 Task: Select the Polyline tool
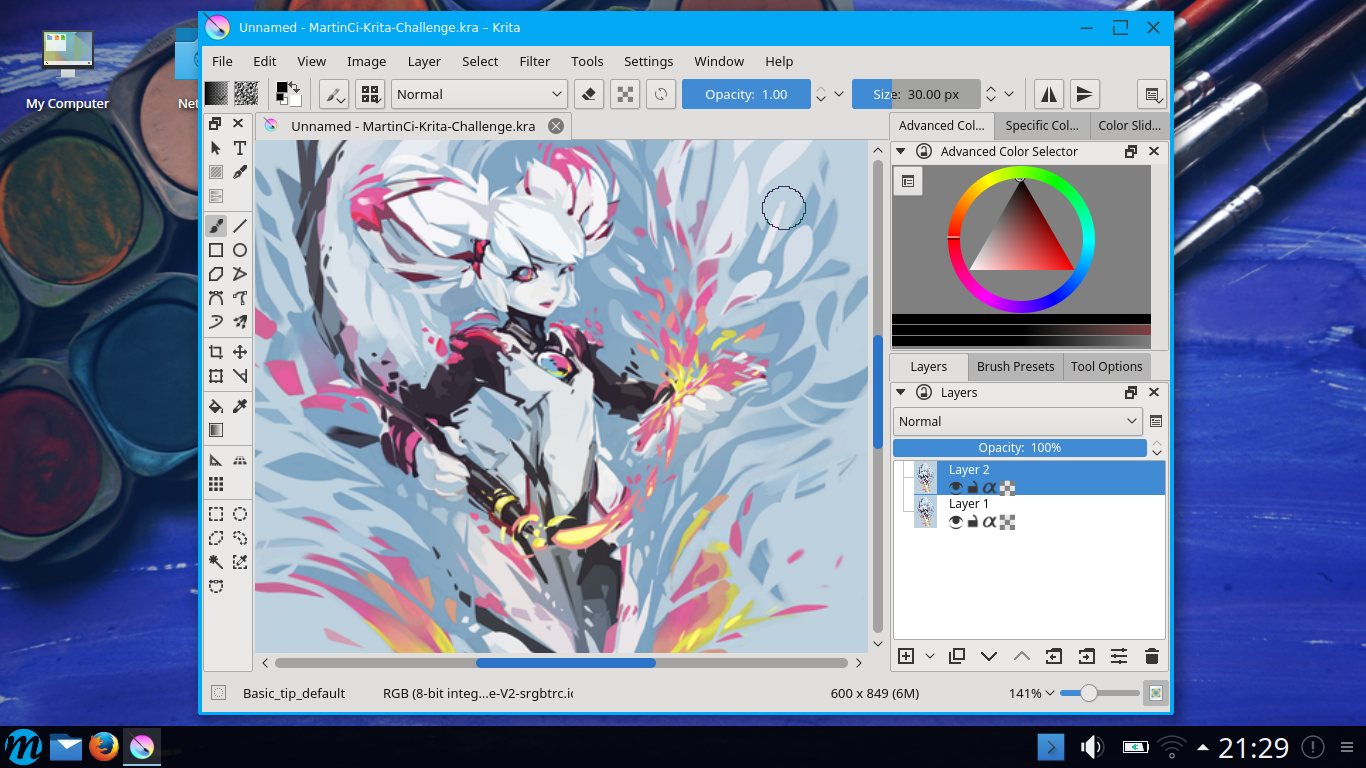[240, 274]
